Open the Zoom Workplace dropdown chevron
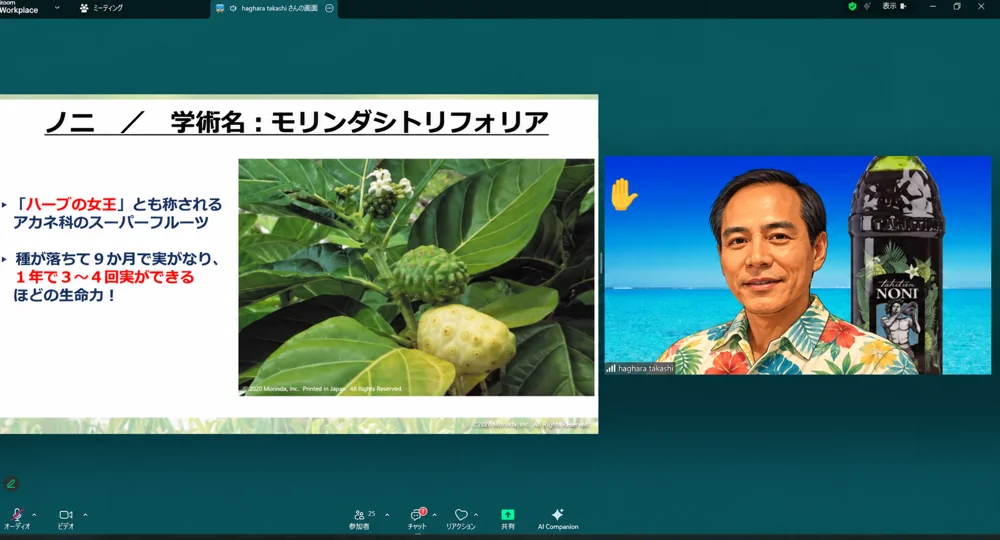The height and width of the screenshot is (540, 1000). click(57, 8)
